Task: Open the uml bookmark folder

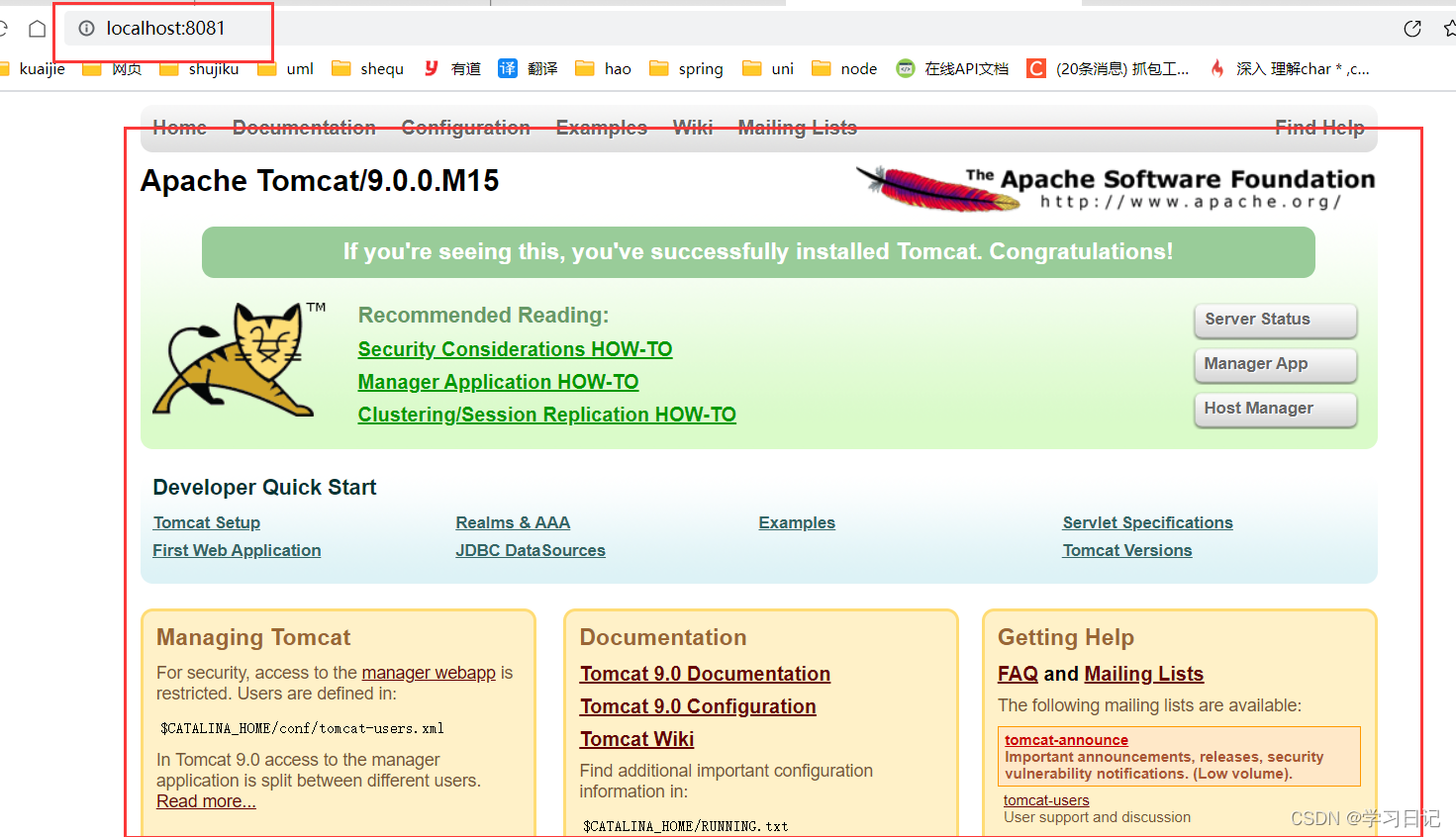Action: [285, 68]
